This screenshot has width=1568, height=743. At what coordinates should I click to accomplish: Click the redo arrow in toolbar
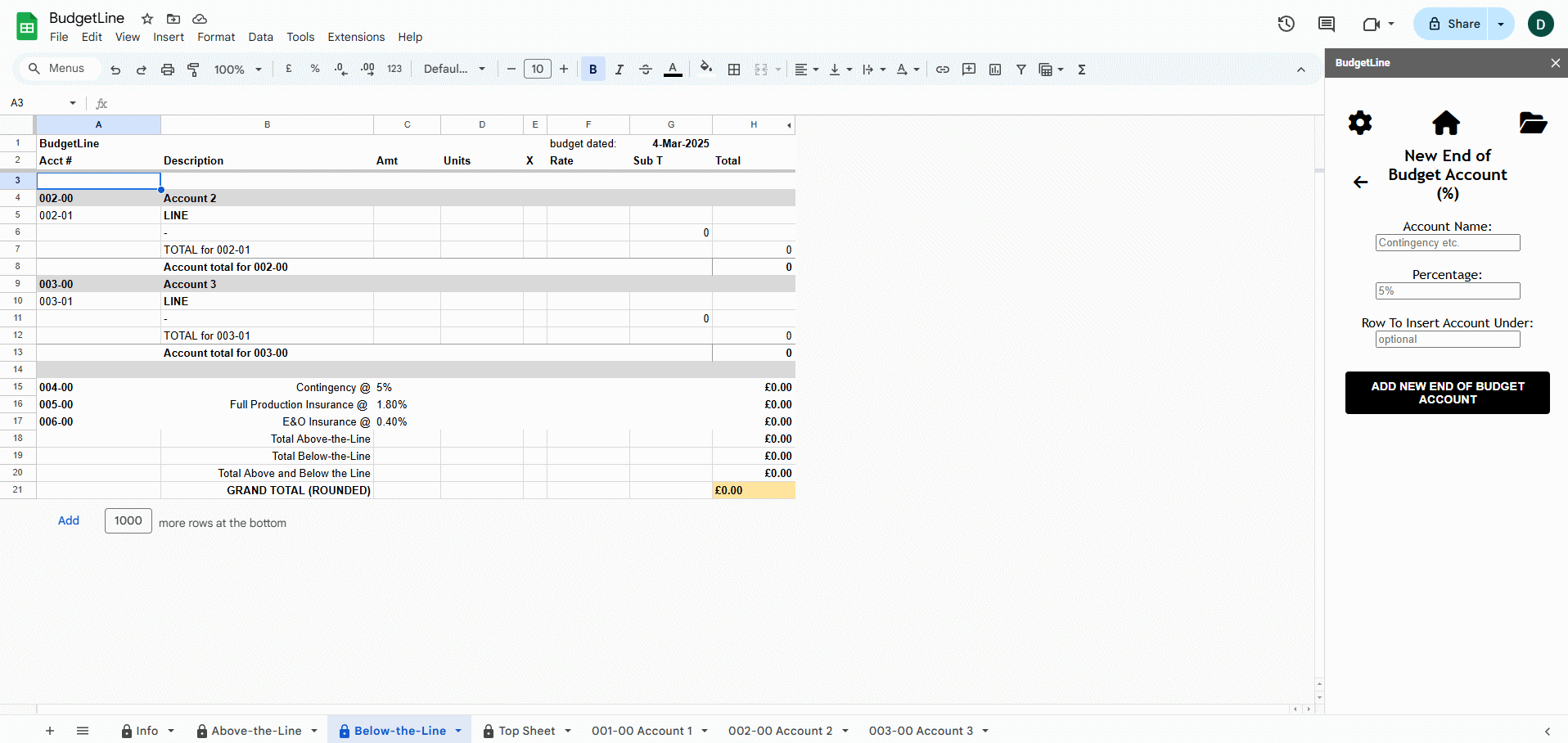pos(142,70)
